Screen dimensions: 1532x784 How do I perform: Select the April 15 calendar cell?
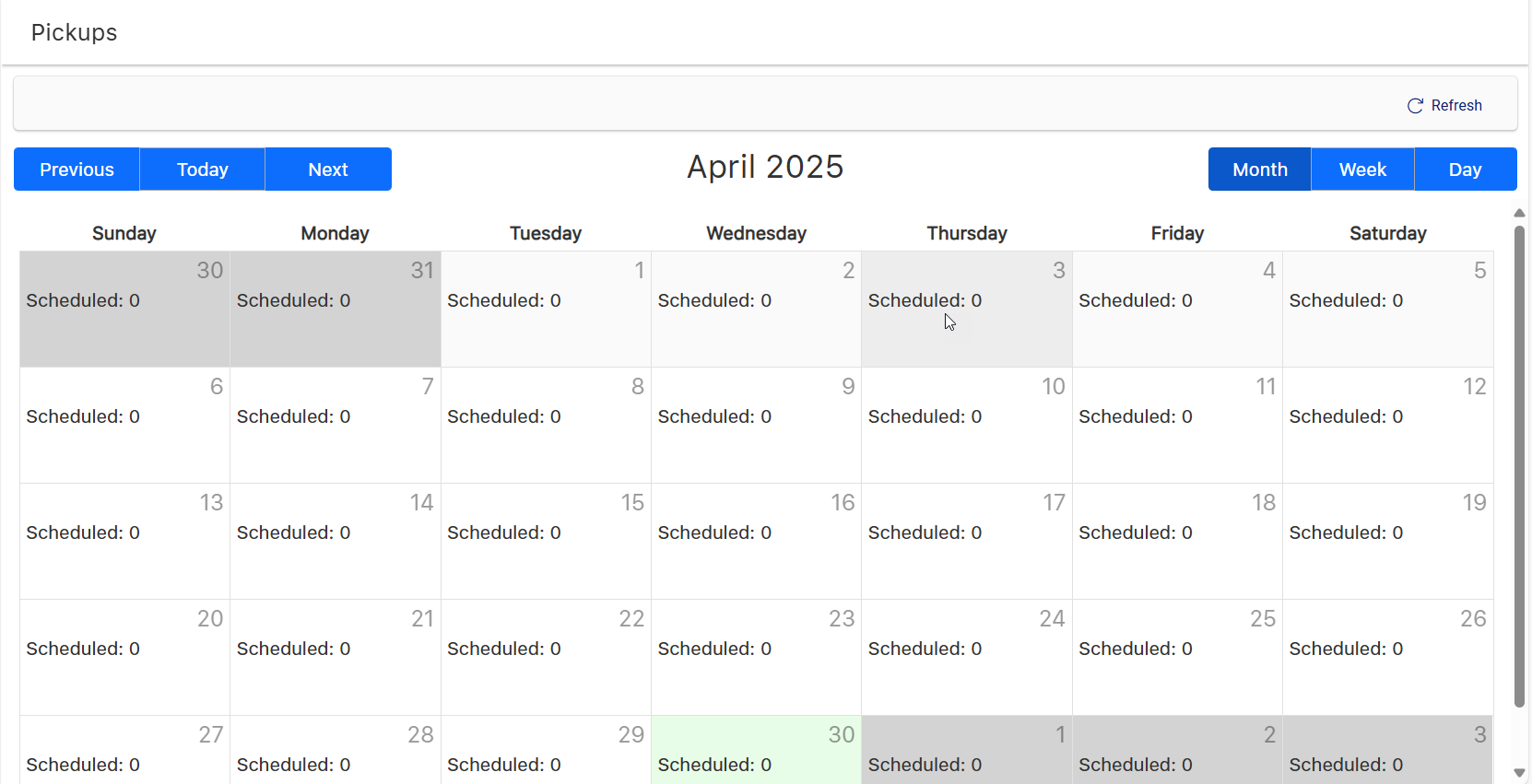pyautogui.click(x=546, y=541)
